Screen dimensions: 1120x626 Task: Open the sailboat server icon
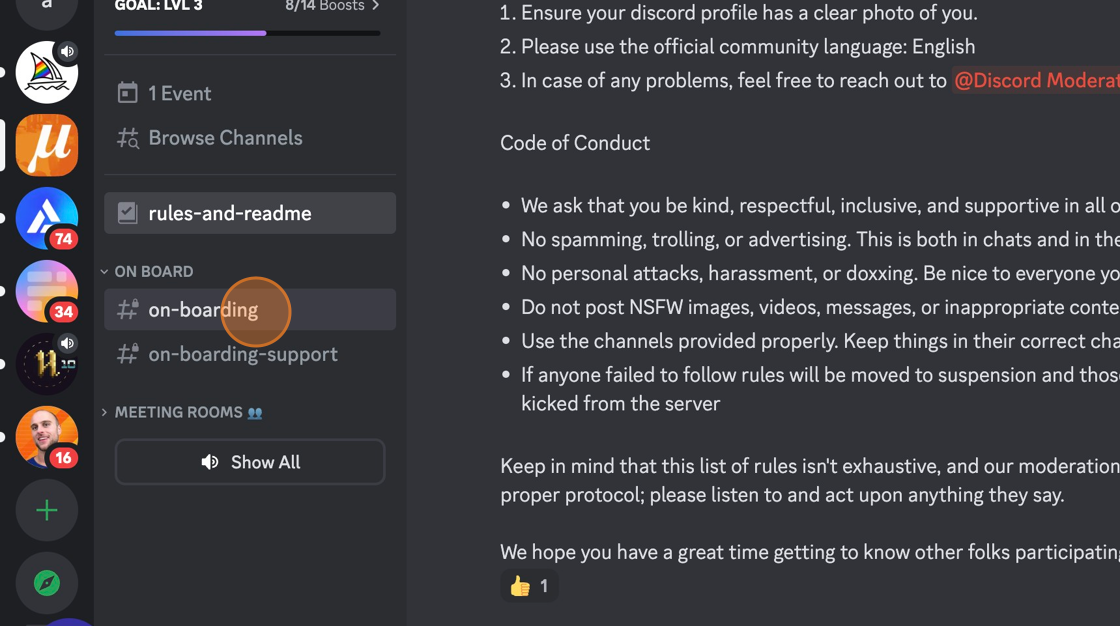46,72
